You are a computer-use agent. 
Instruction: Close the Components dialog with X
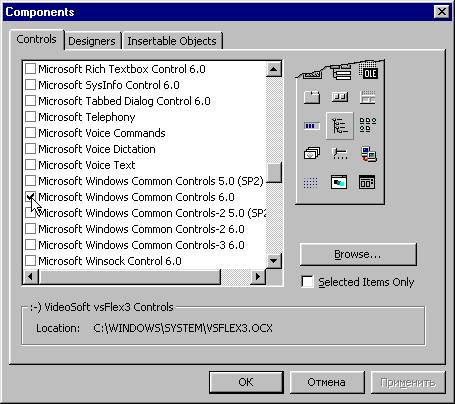point(442,12)
